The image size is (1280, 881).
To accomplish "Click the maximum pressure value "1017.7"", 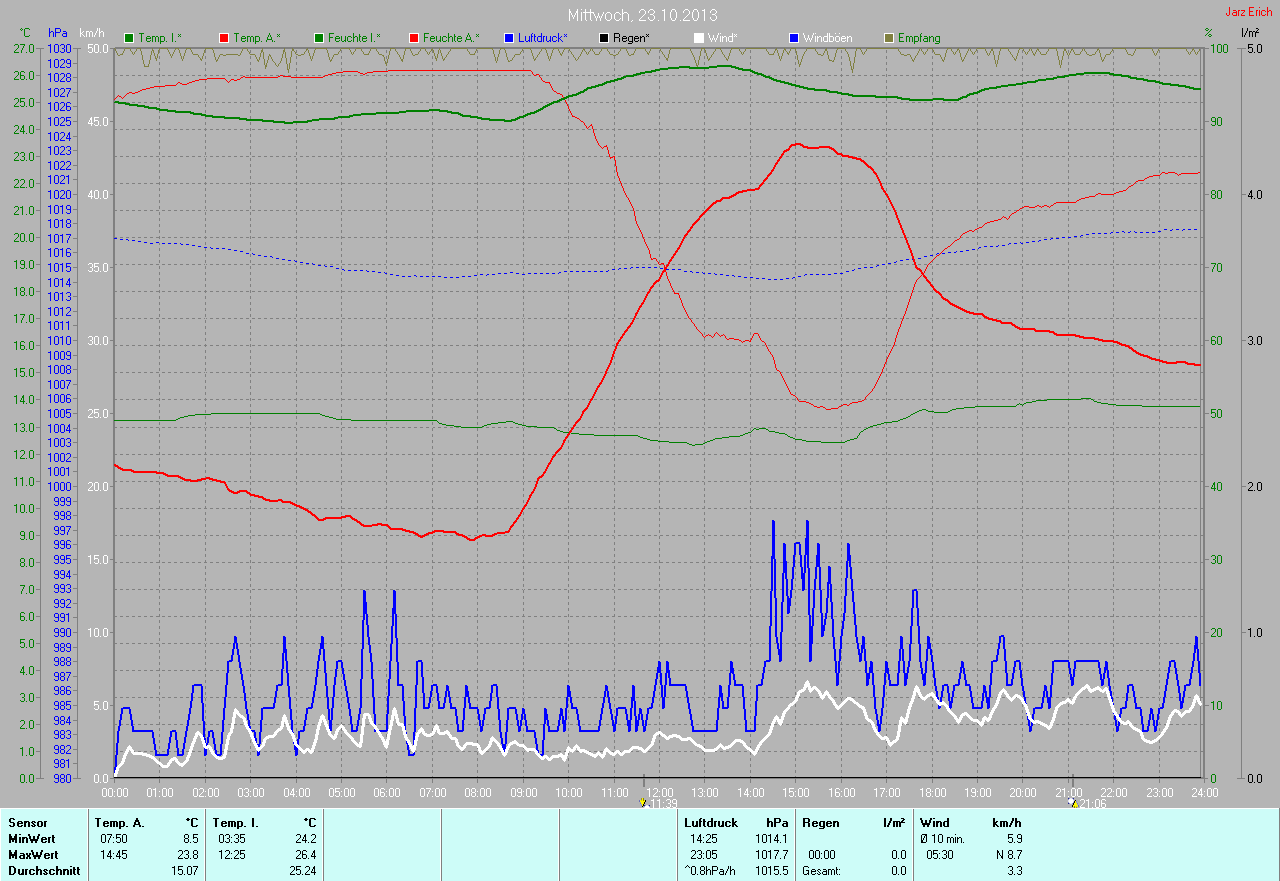I will click(x=770, y=855).
